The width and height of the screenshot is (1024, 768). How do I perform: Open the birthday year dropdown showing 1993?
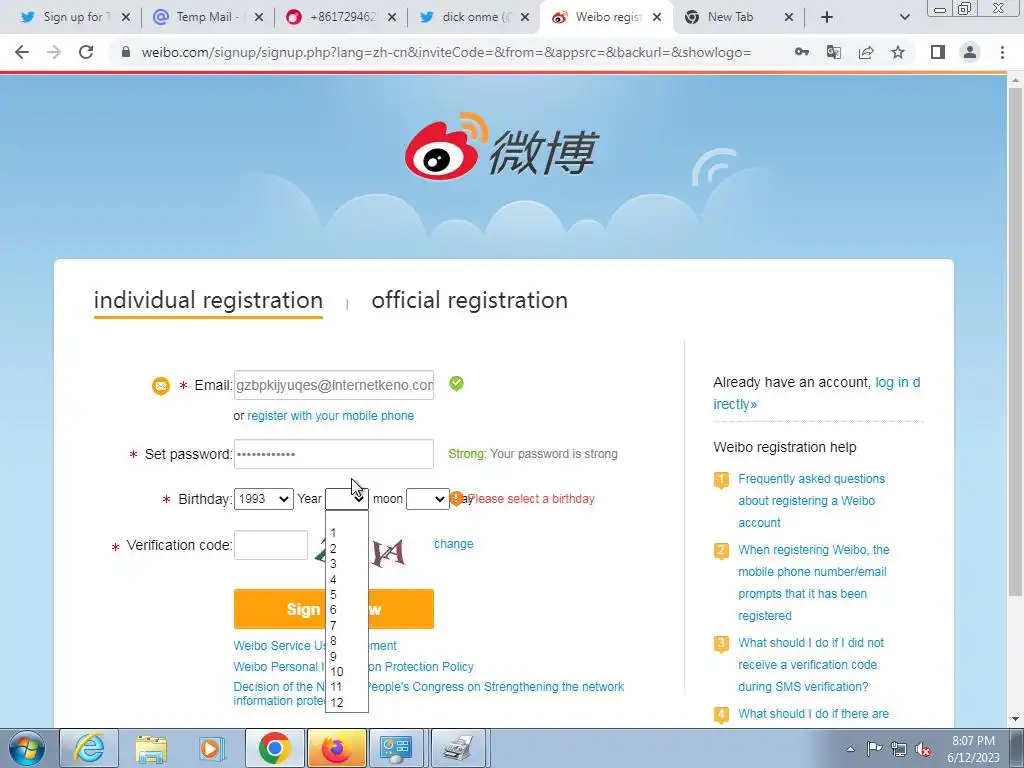tap(263, 499)
